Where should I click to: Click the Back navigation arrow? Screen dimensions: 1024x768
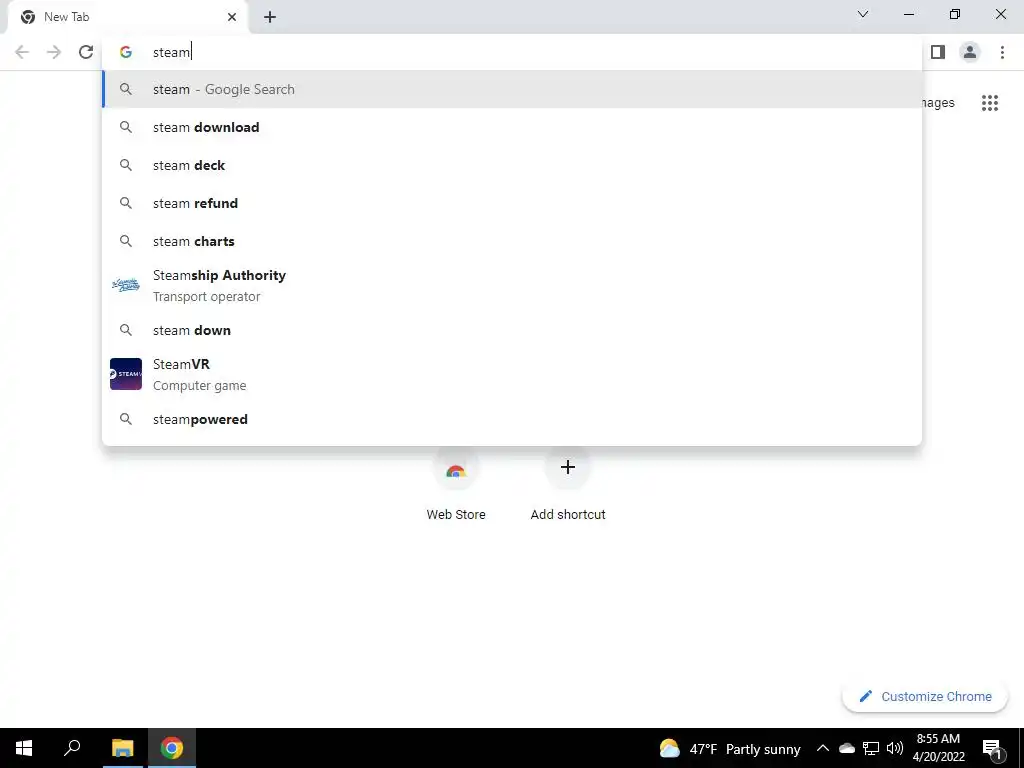click(22, 52)
